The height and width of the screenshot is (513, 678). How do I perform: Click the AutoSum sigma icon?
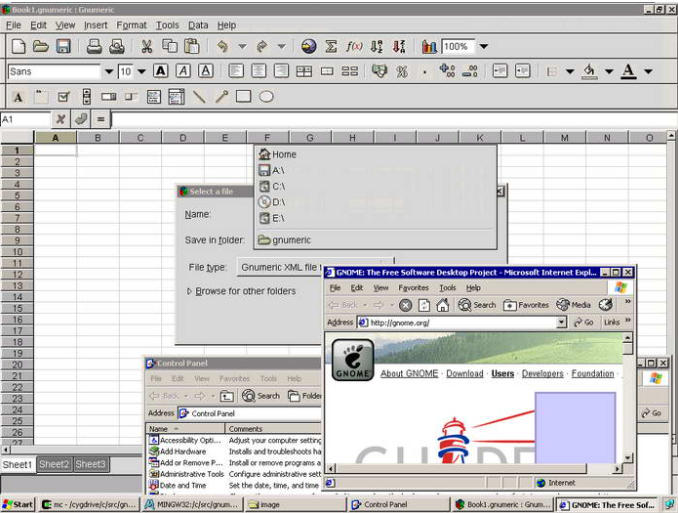tap(331, 46)
